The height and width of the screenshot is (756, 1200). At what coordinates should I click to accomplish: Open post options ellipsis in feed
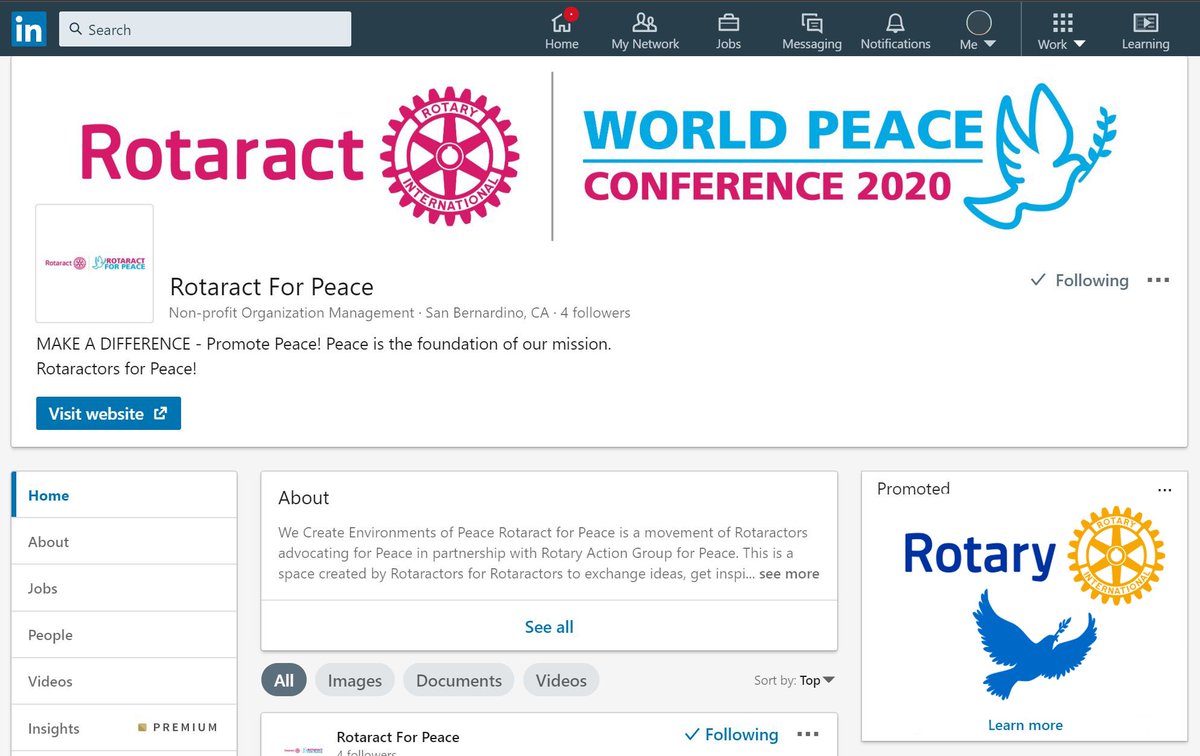tap(808, 734)
